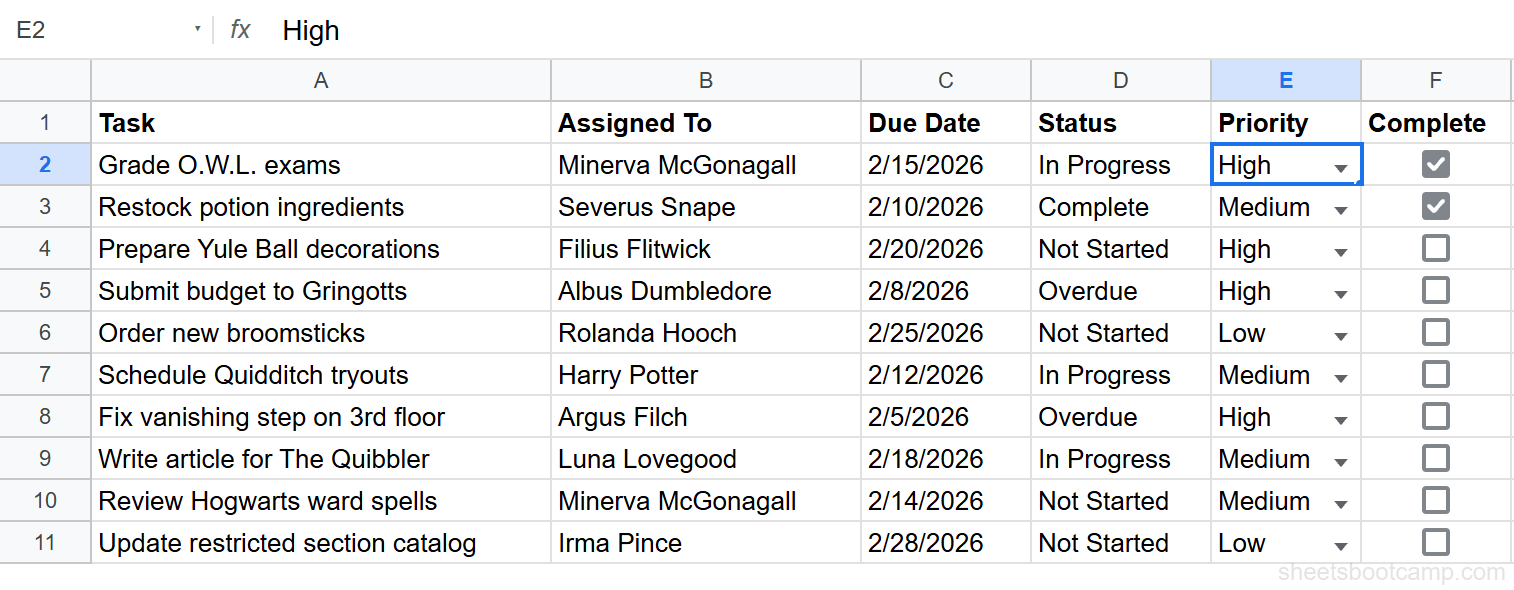
Task: Uncheck the Complete box for Restock potion ingredients
Action: (x=1435, y=206)
